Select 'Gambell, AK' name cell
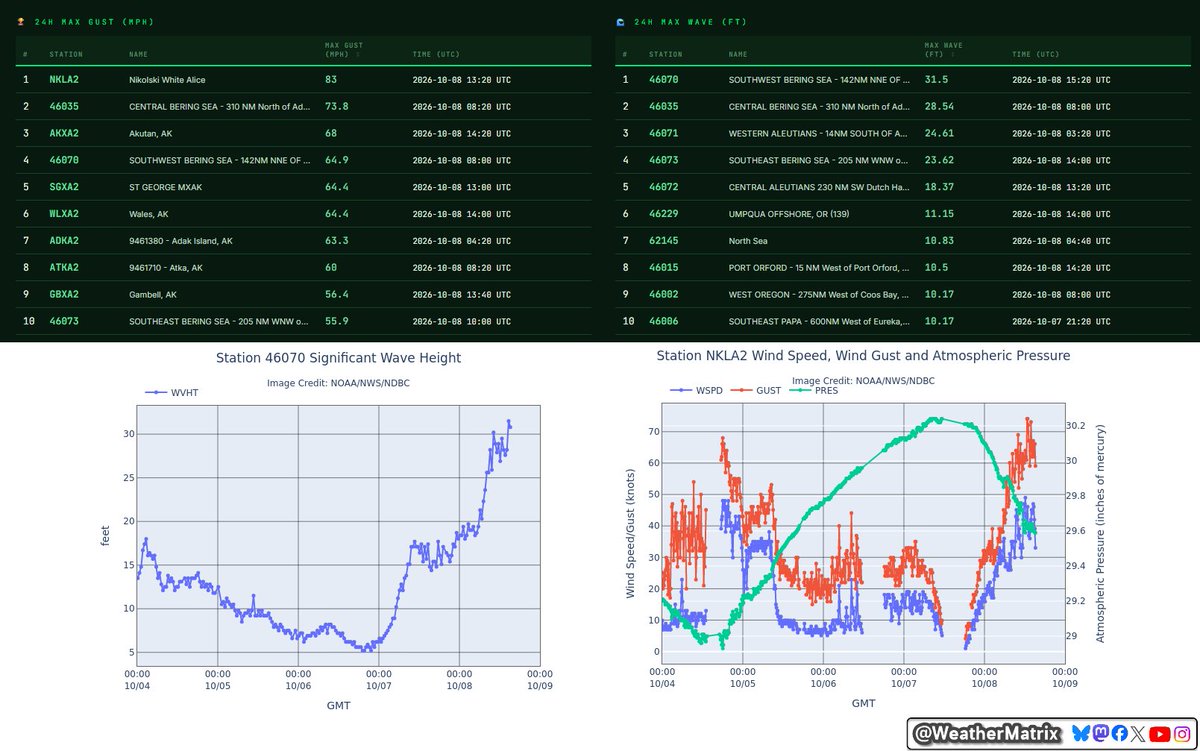Image resolution: width=1200 pixels, height=751 pixels. [152, 295]
